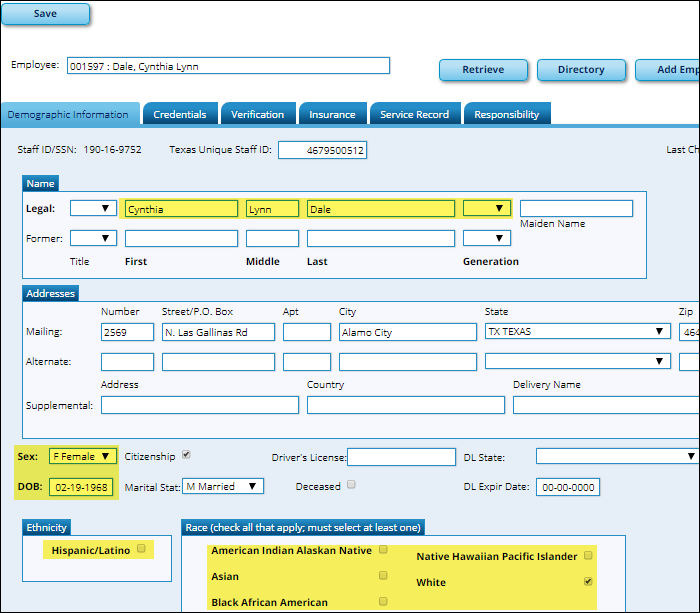The width and height of the screenshot is (700, 613).
Task: Open the Legal name Generation dropdown
Action: (x=487, y=208)
